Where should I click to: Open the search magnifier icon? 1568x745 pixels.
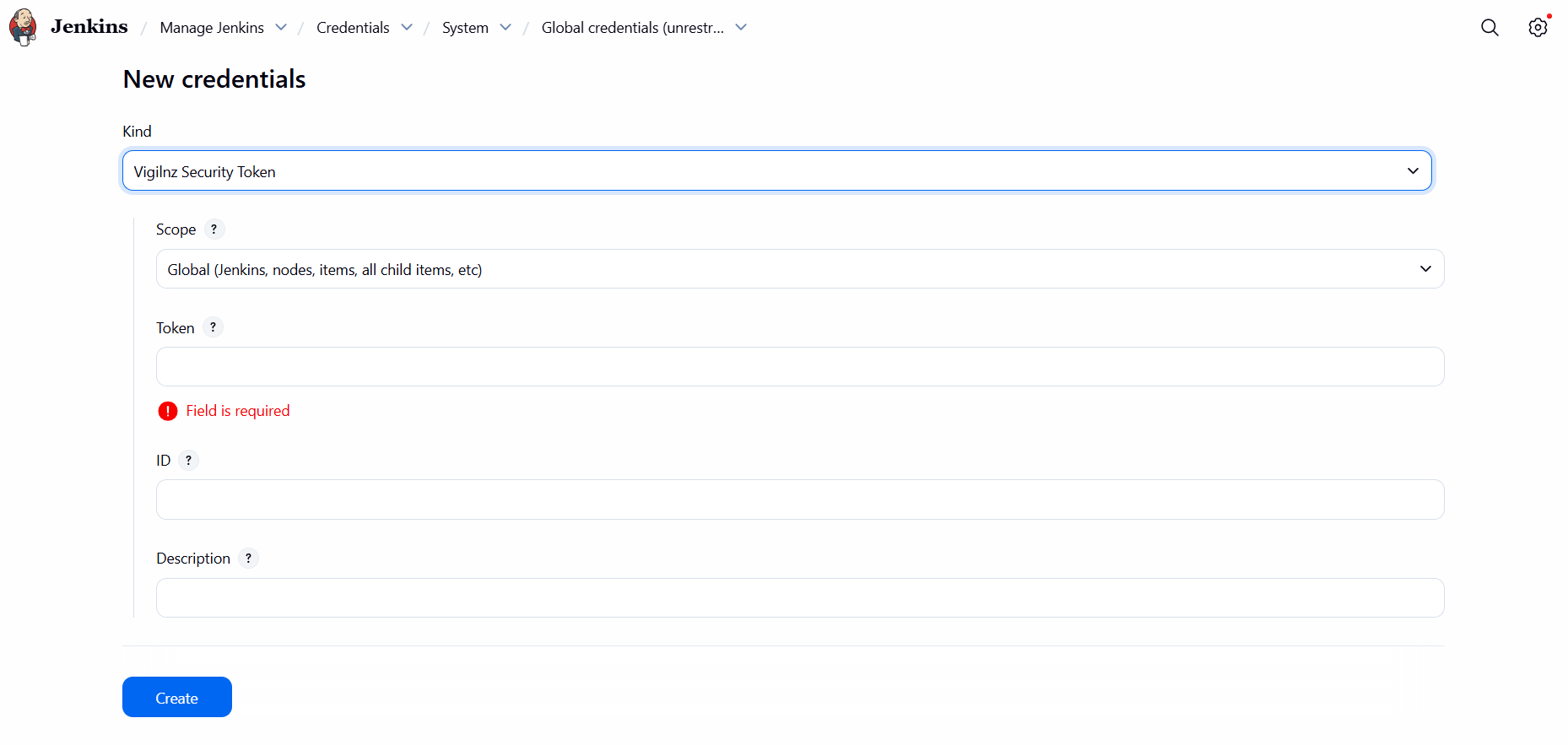click(1490, 27)
